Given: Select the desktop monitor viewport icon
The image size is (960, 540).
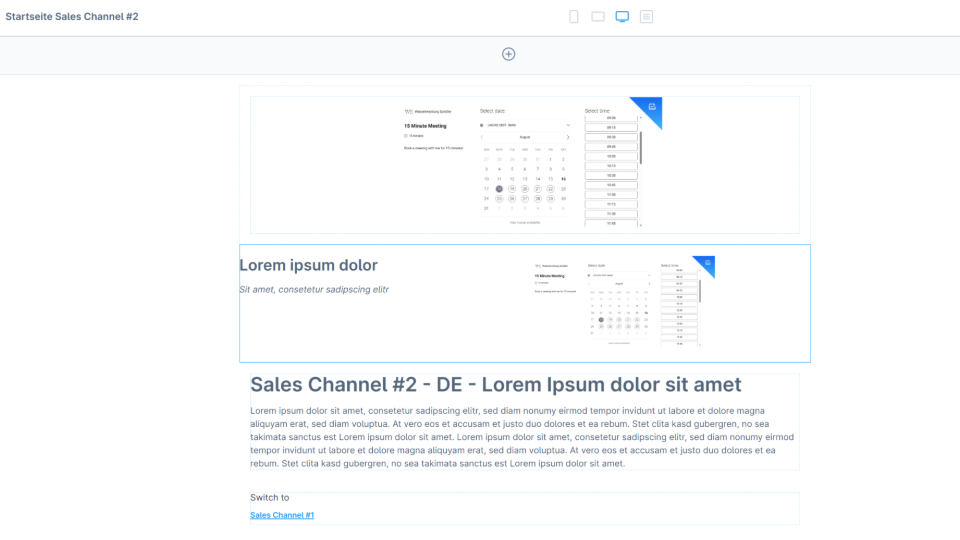Looking at the screenshot, I should [622, 17].
